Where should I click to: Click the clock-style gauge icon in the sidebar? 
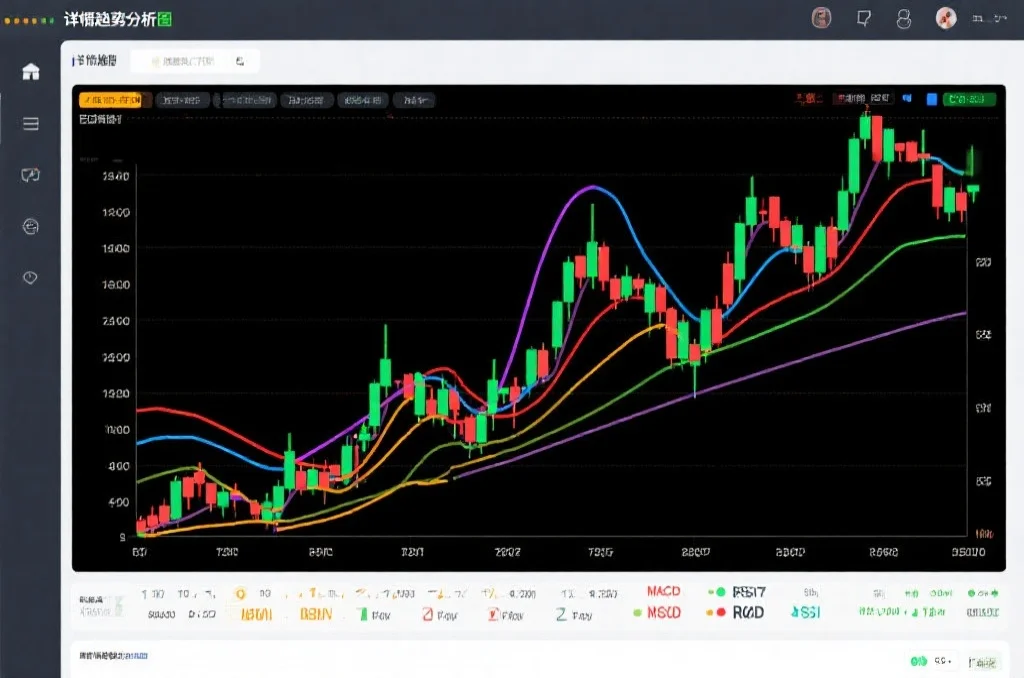(30, 227)
